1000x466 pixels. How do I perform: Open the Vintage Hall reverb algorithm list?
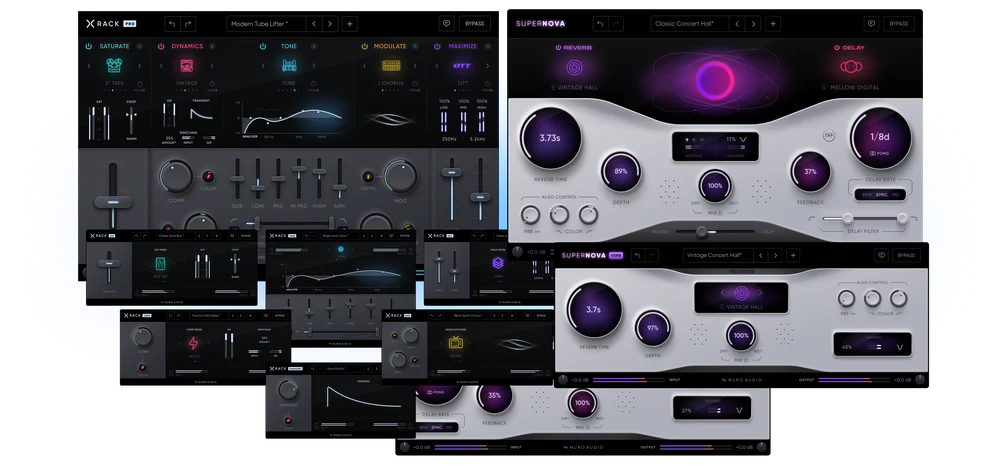(574, 87)
